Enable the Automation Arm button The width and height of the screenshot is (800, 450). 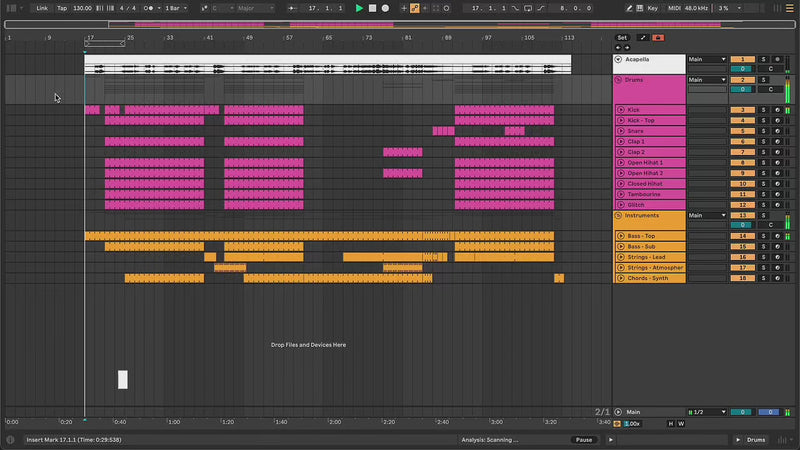[x=415, y=8]
